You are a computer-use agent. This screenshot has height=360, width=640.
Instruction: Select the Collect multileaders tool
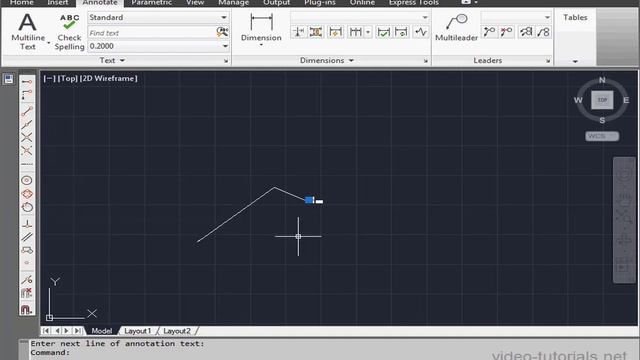[543, 32]
